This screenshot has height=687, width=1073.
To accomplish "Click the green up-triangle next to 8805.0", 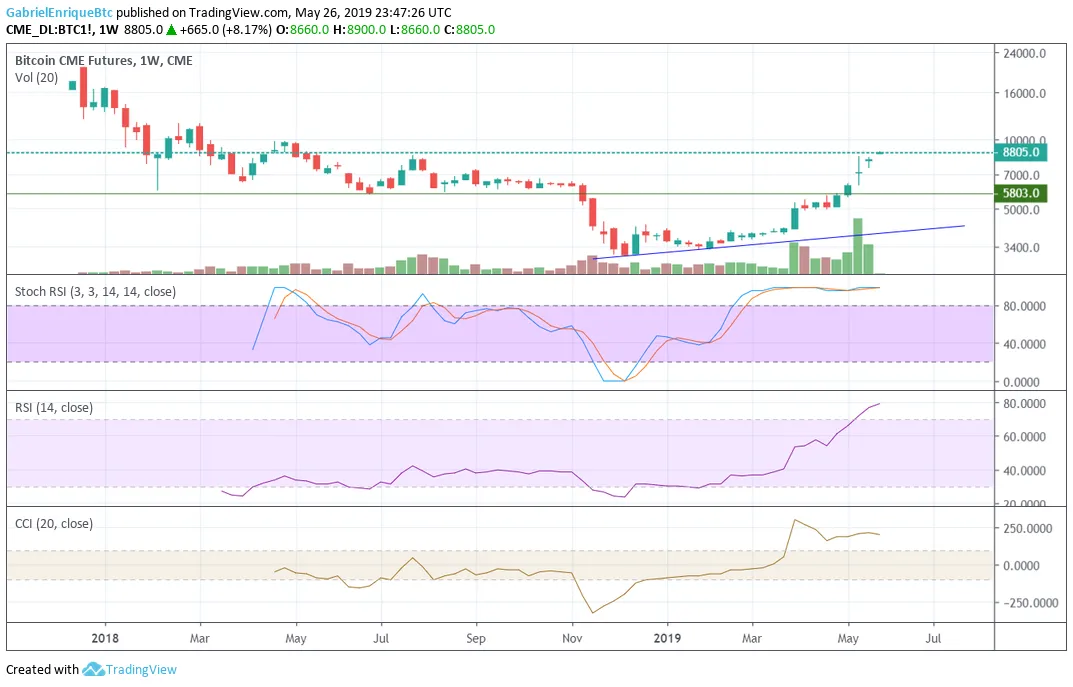I will point(172,29).
